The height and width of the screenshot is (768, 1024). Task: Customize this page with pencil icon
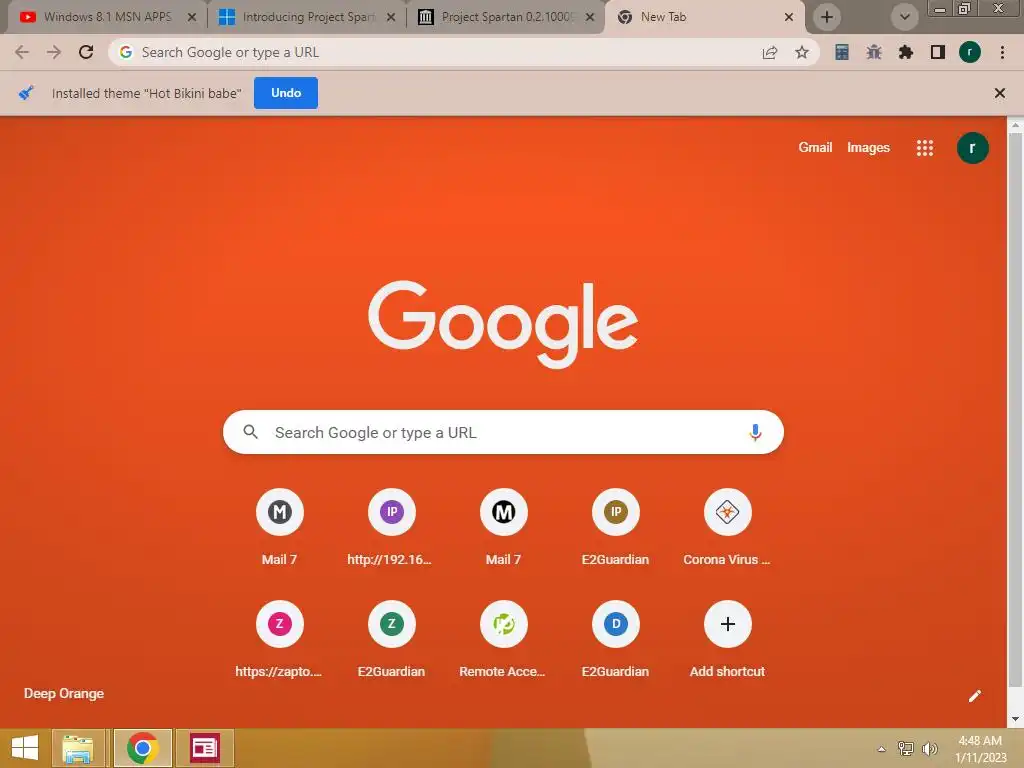(974, 696)
